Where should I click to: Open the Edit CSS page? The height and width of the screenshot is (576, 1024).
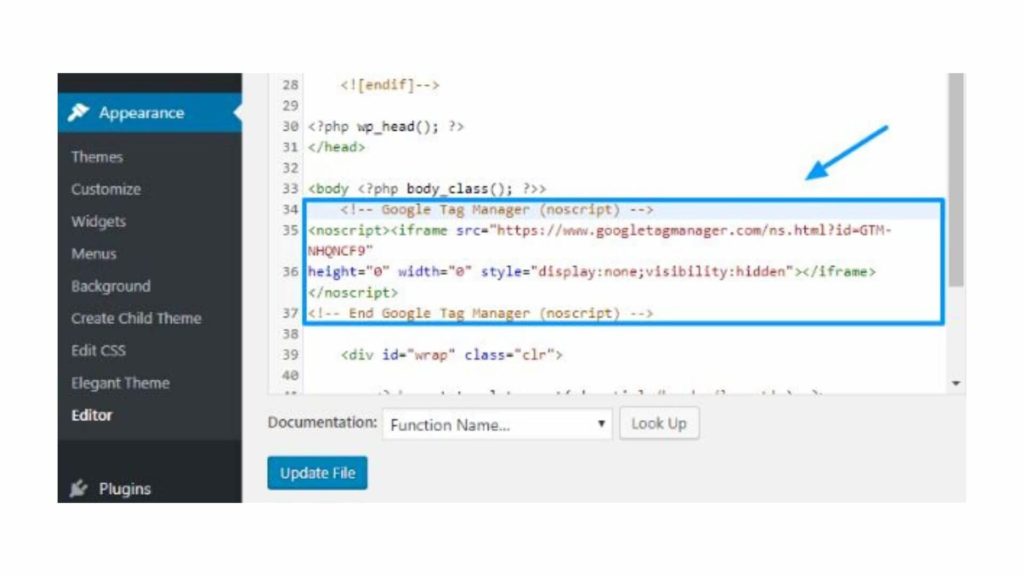99,350
